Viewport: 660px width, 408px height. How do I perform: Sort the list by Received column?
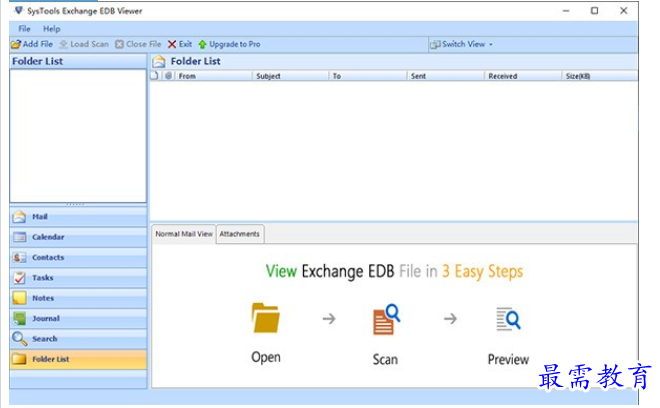pyautogui.click(x=502, y=76)
